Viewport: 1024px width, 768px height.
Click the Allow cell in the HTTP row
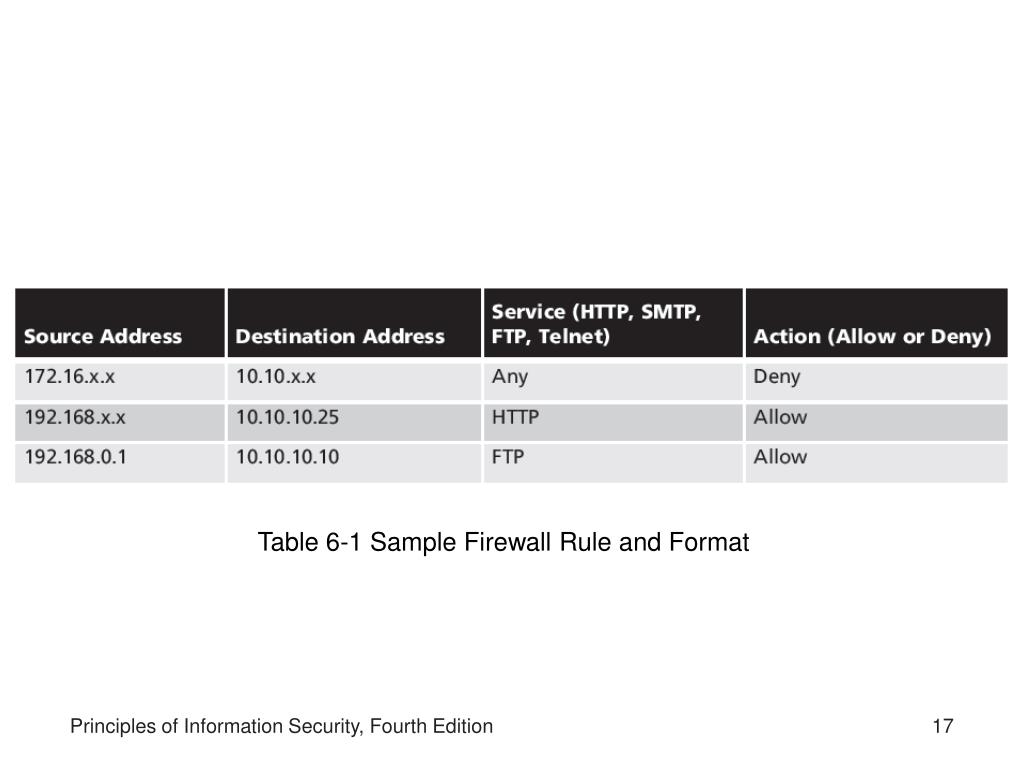(876, 421)
